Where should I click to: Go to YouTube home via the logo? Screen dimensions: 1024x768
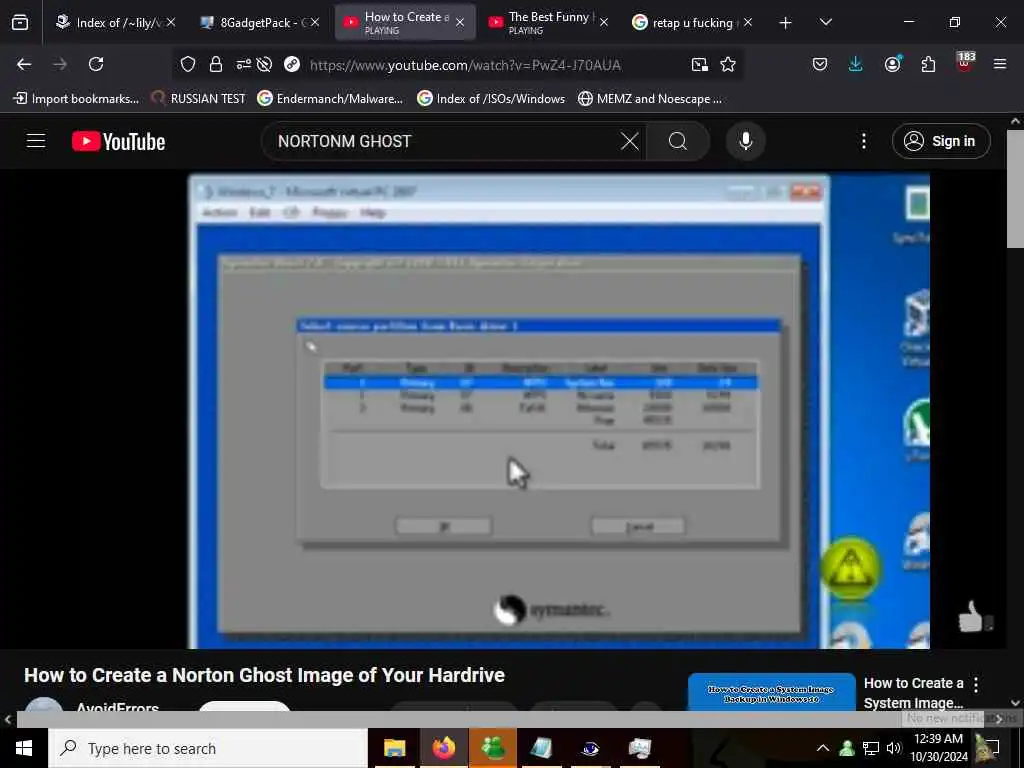118,141
